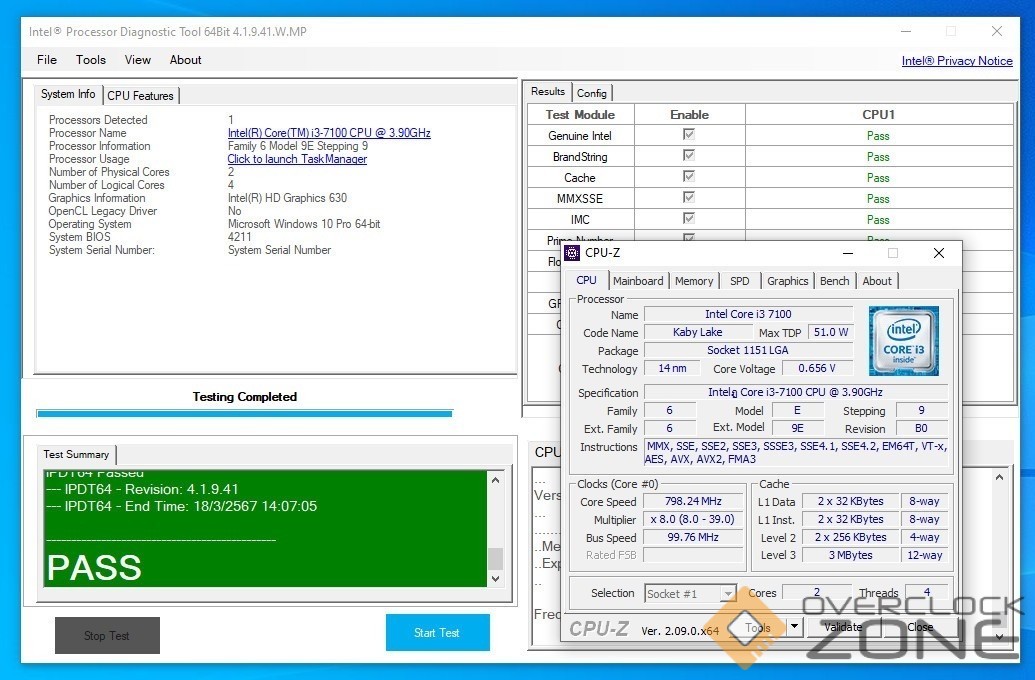Minimize the CPU-Z window
This screenshot has height=680, width=1035.
[846, 253]
